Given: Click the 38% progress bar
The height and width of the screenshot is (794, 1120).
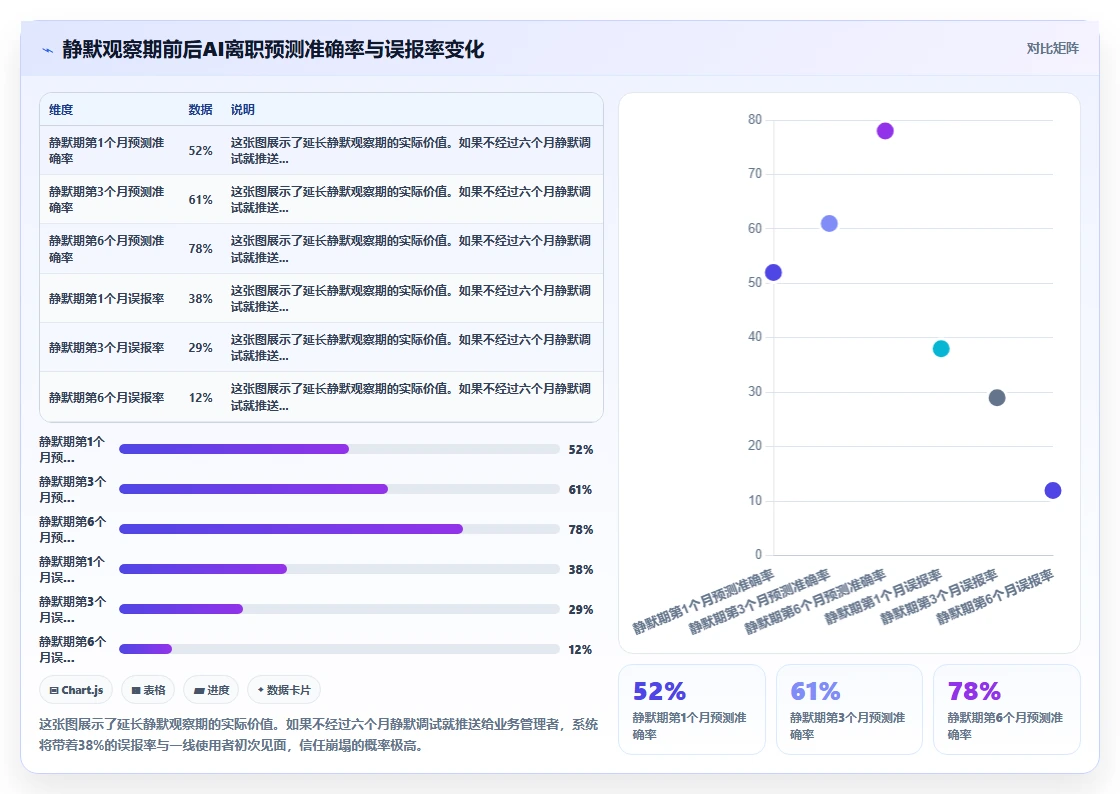Looking at the screenshot, I should point(339,569).
